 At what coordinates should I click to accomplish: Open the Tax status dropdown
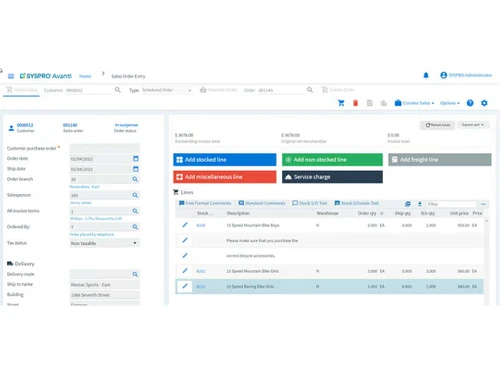(104, 243)
